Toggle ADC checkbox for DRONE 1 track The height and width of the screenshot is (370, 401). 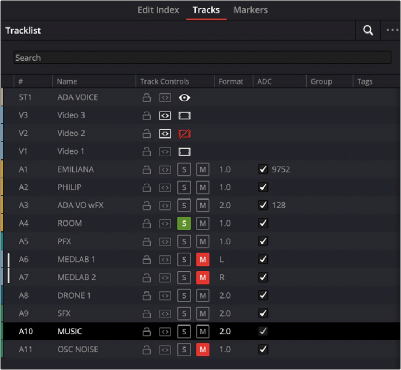pos(263,295)
